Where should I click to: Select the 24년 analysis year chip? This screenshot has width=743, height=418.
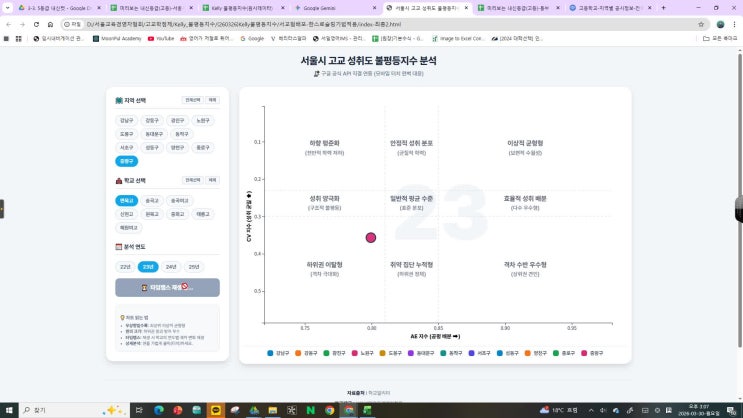pos(171,267)
